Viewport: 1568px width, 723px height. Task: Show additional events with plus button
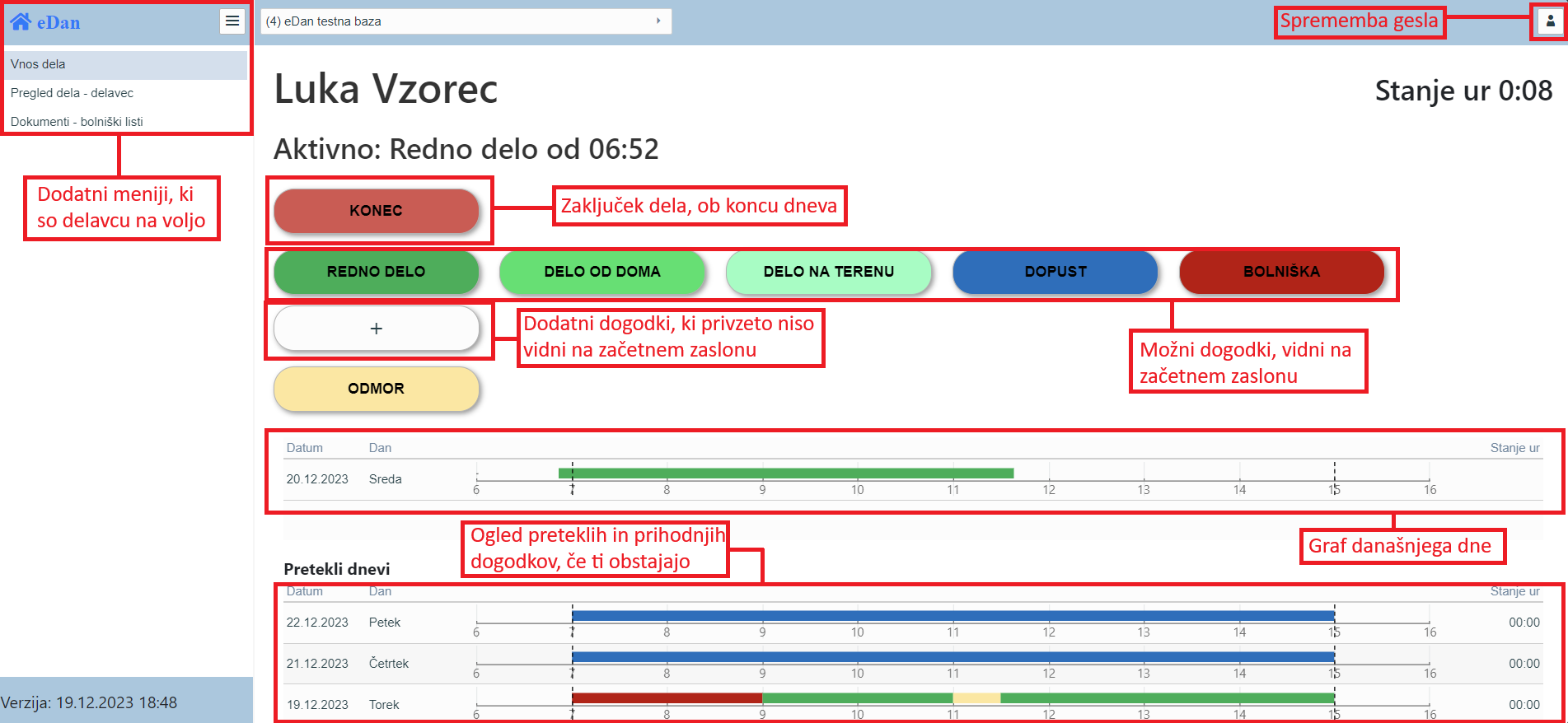pyautogui.click(x=376, y=329)
